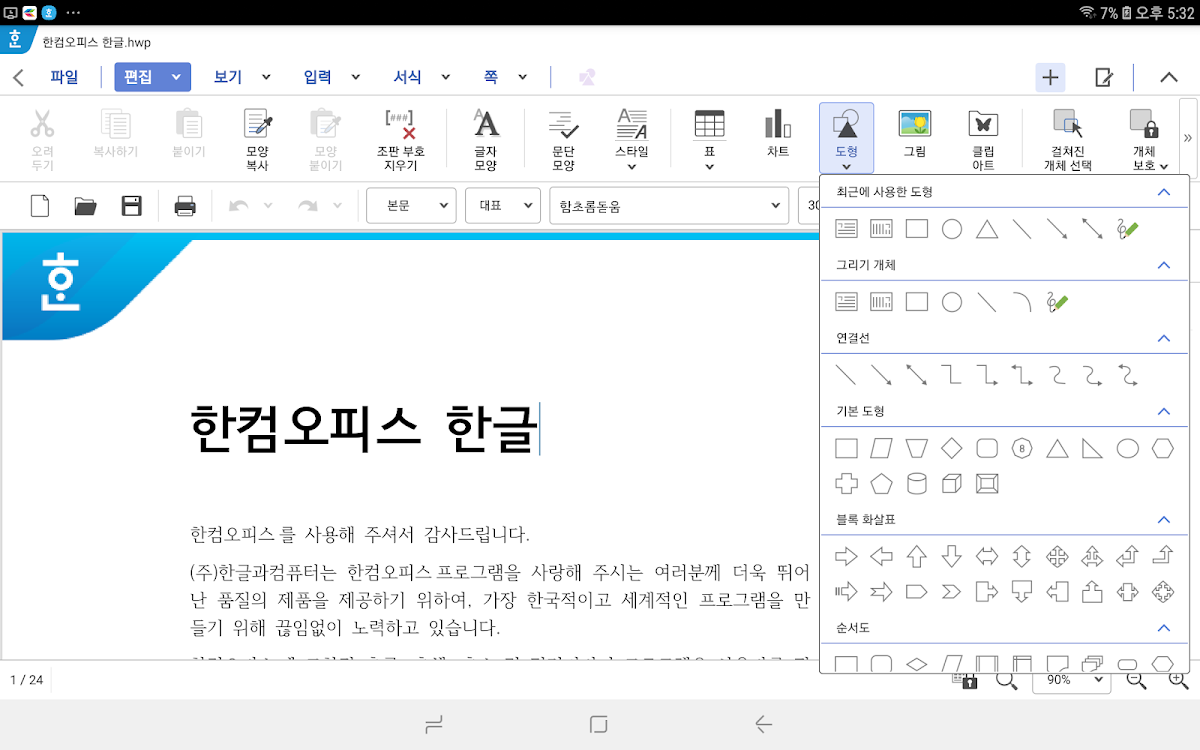This screenshot has width=1200, height=750.
Task: Click the 글자 모양 character format icon
Action: point(485,137)
